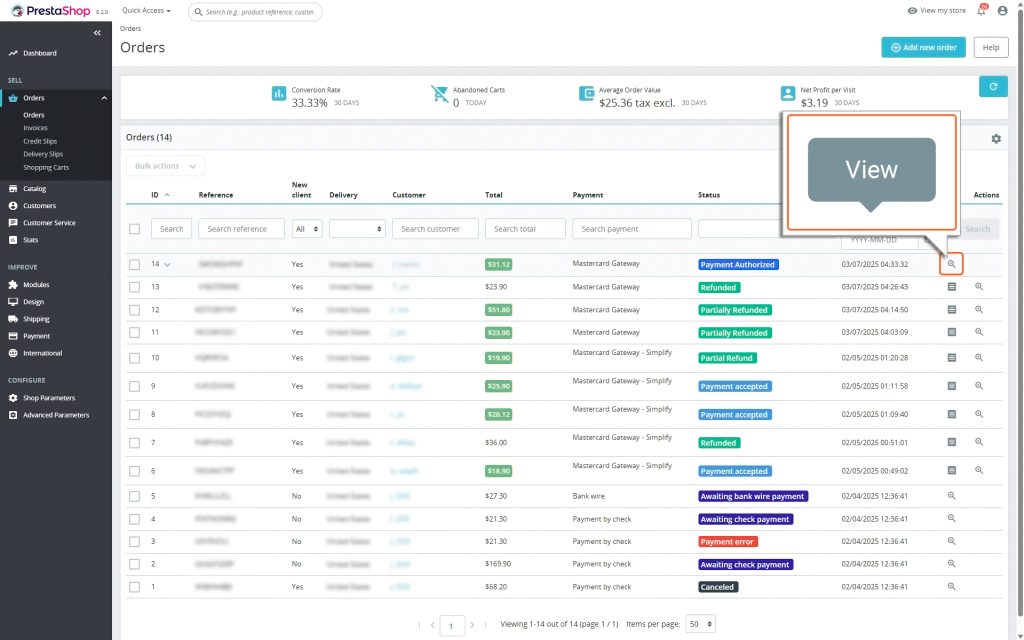Image resolution: width=1024 pixels, height=640 pixels.
Task: Select the order 12 checkbox
Action: pyautogui.click(x=135, y=310)
